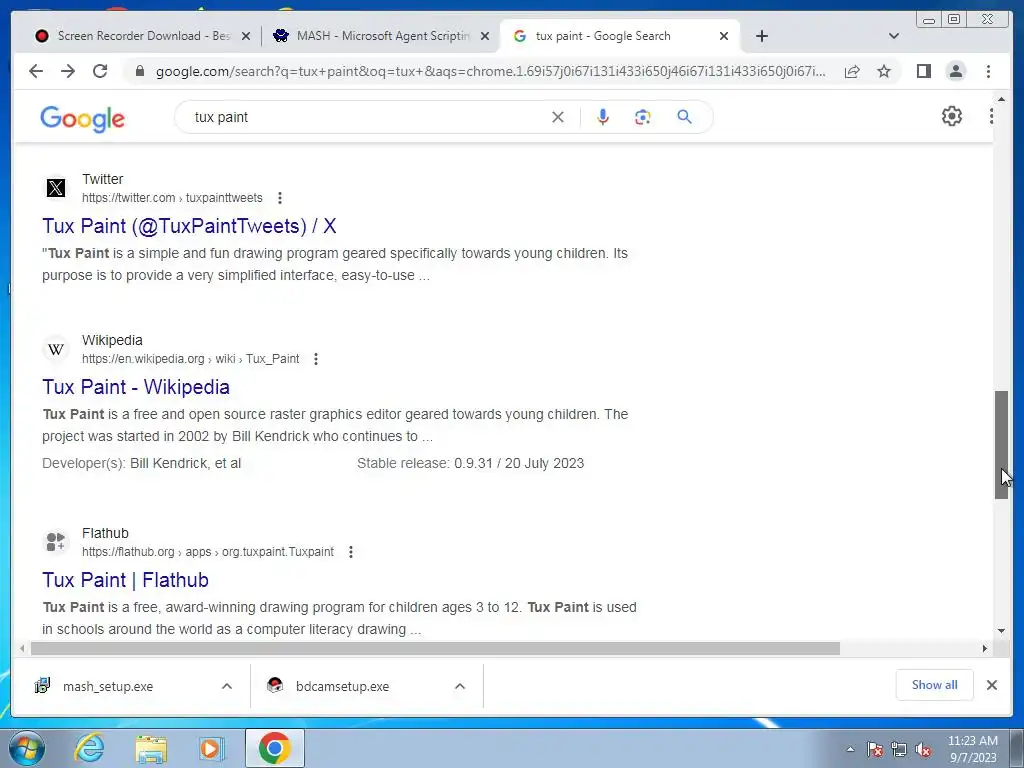Open Windows Media Player from taskbar
The image size is (1024, 768).
pyautogui.click(x=211, y=748)
